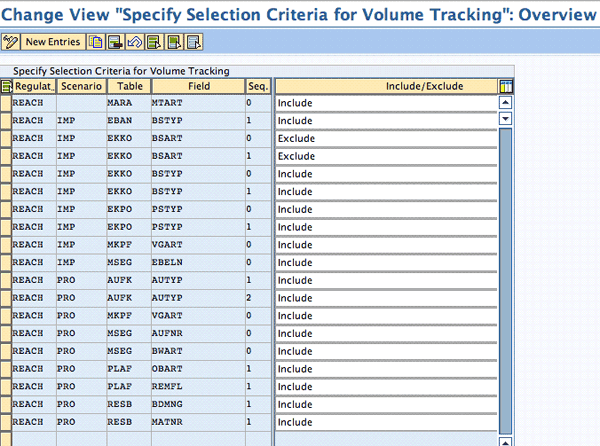The width and height of the screenshot is (600, 446).
Task: Select the row for RESB MATNR
Action: 6,422
